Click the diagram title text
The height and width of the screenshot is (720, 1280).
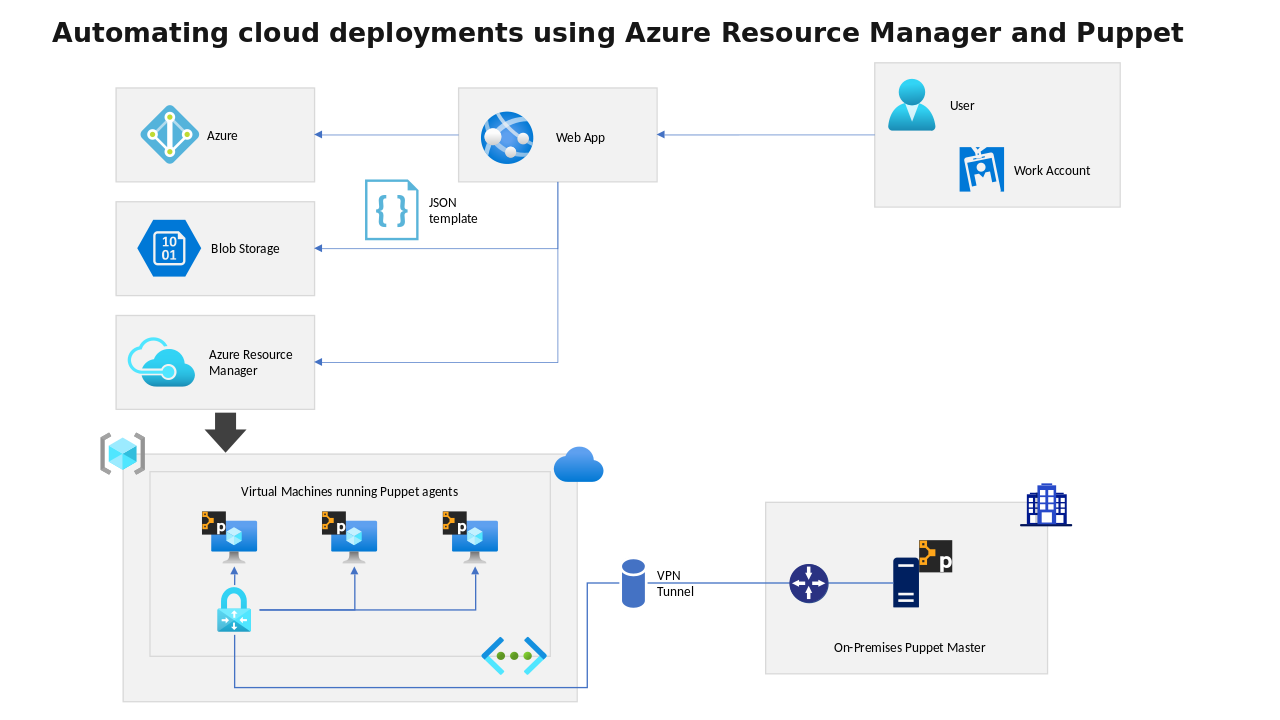[618, 33]
